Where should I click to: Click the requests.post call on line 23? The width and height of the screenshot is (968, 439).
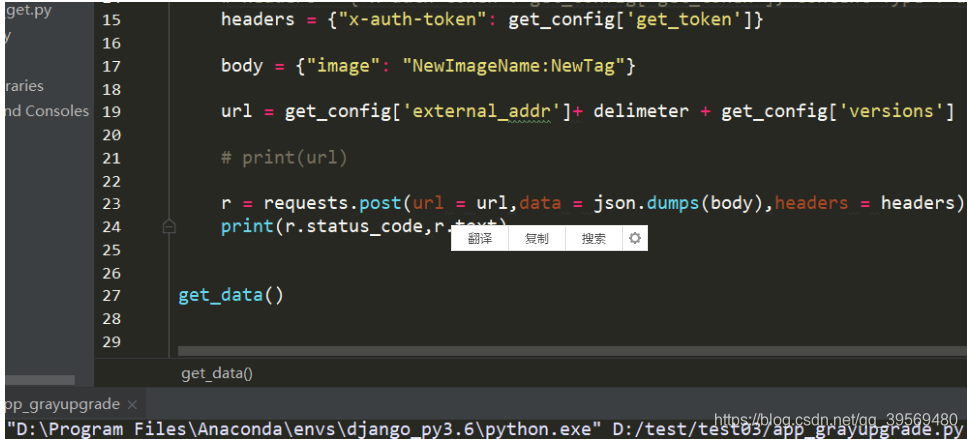point(332,203)
